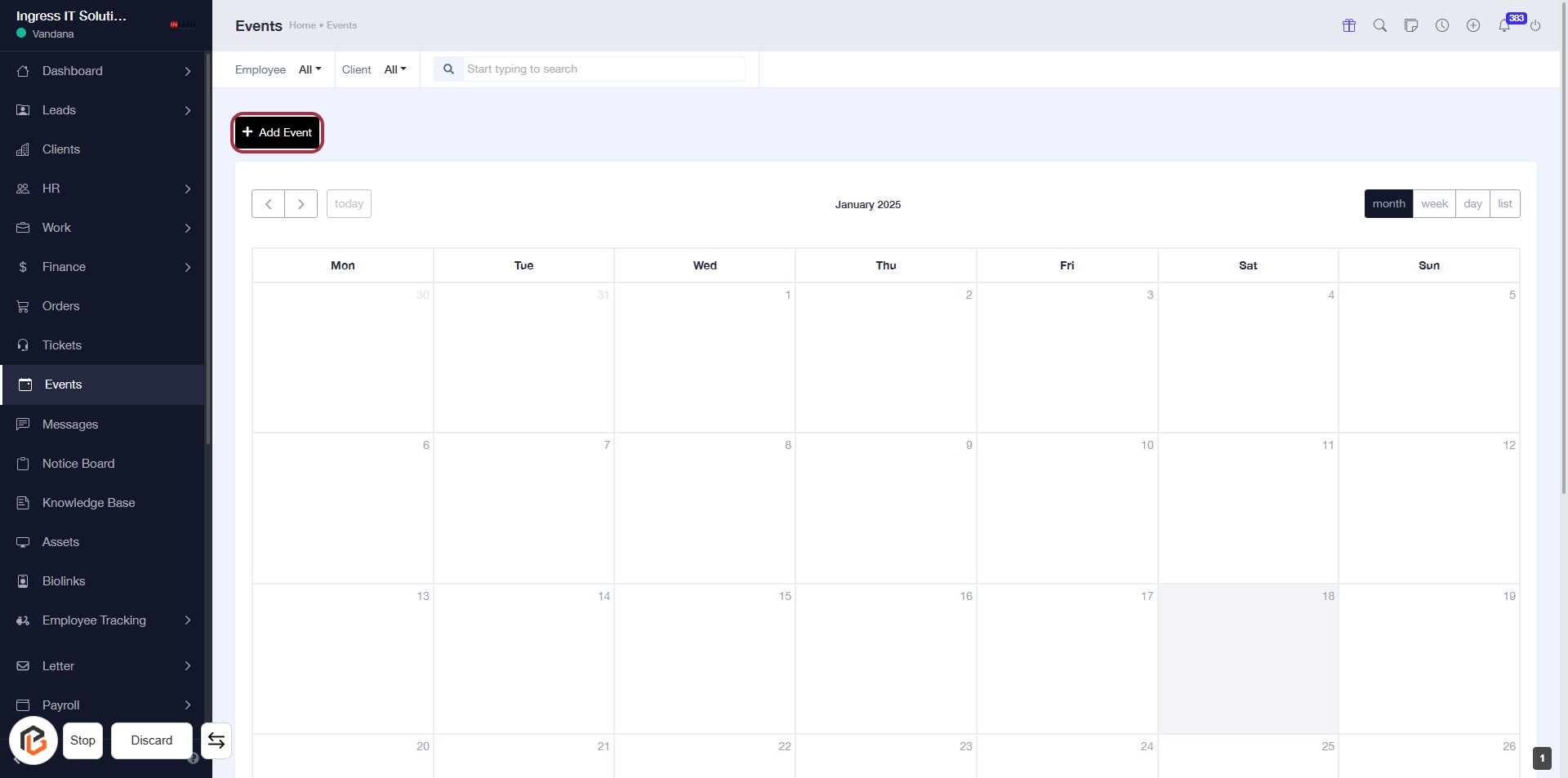Click the plus circle quick-add icon
Screen dimensions: 1568x778
(1473, 25)
